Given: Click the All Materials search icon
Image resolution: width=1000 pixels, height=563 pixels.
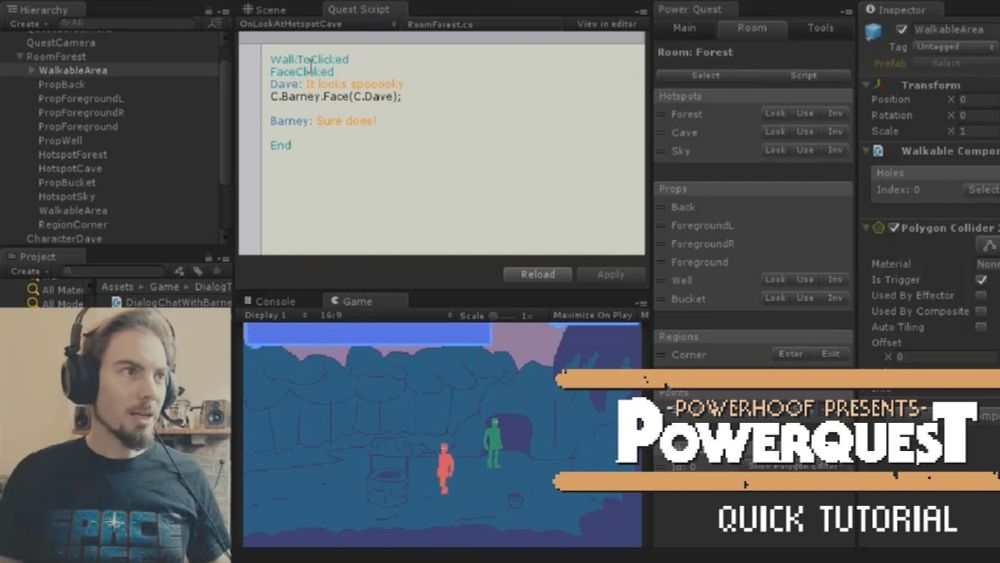Looking at the screenshot, I should [x=33, y=289].
